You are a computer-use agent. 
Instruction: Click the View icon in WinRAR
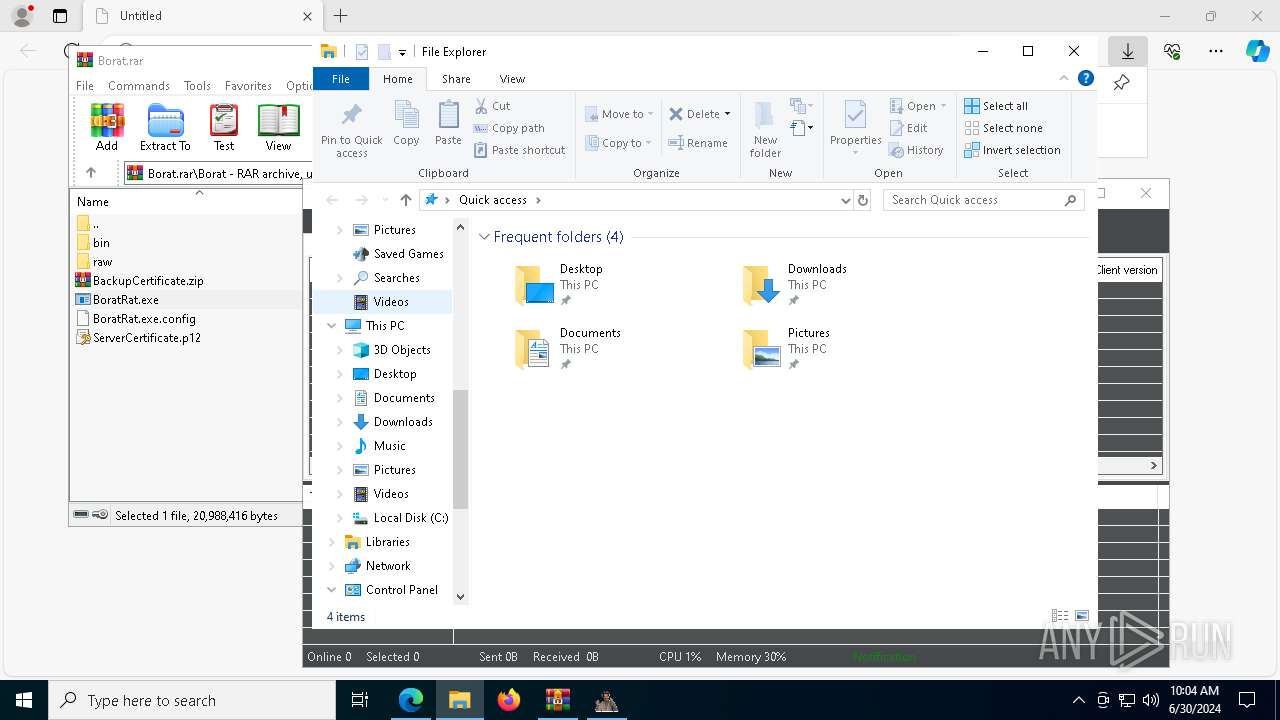278,127
